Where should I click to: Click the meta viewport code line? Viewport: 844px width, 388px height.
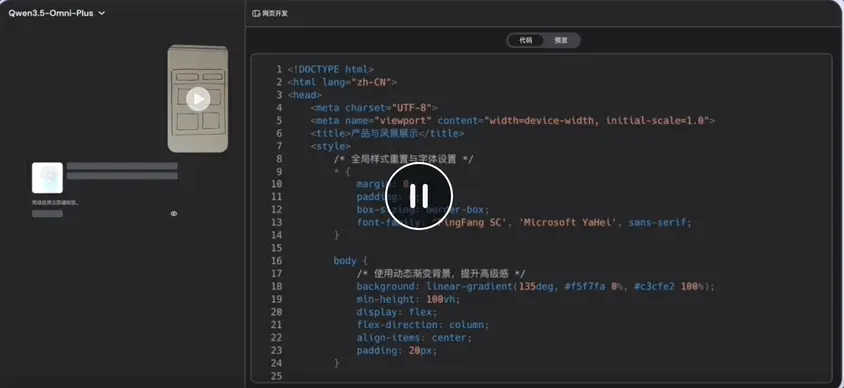[512, 121]
